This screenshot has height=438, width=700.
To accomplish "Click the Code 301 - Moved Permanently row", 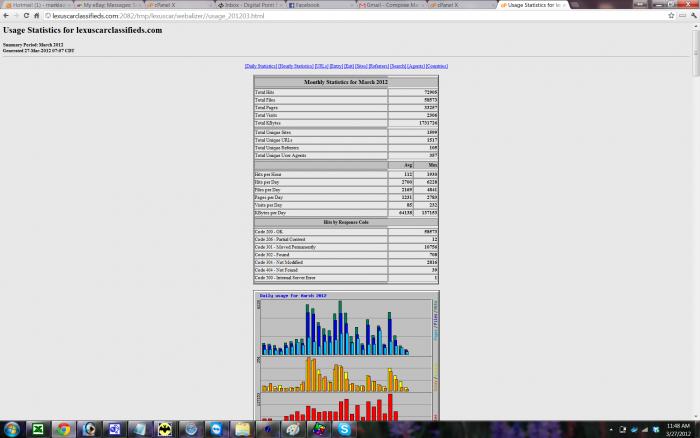I will pyautogui.click(x=346, y=247).
